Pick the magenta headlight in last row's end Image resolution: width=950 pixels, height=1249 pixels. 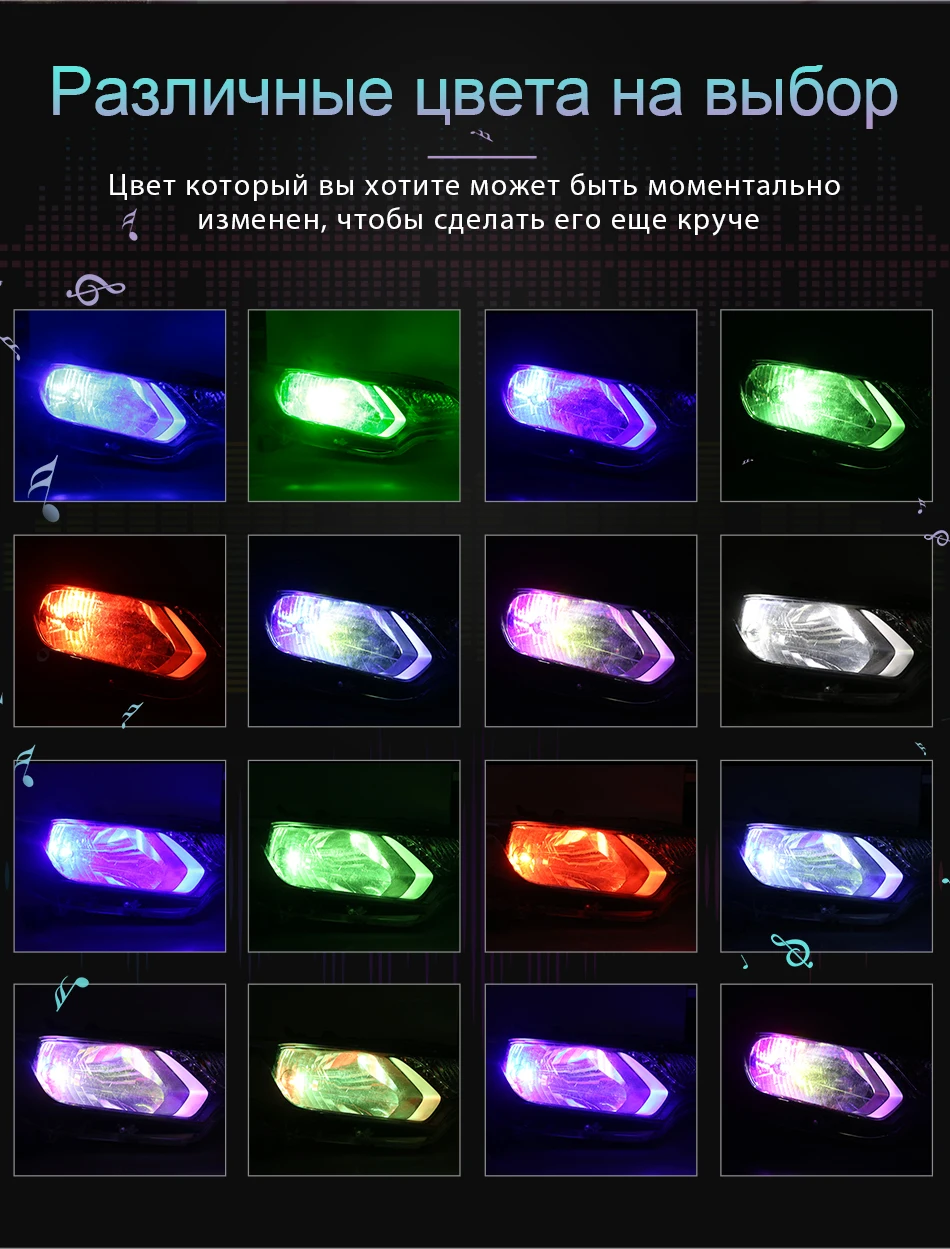[827, 1079]
